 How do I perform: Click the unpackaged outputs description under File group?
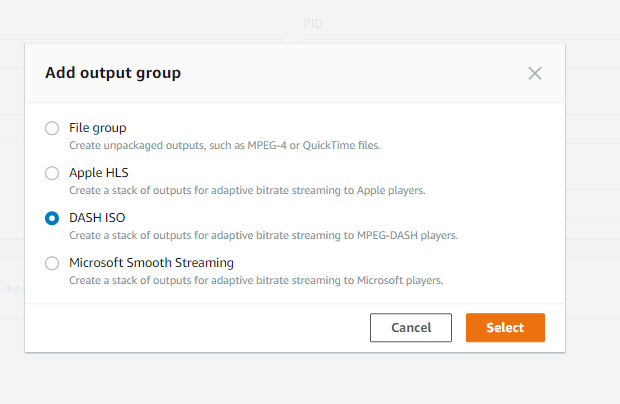click(224, 146)
